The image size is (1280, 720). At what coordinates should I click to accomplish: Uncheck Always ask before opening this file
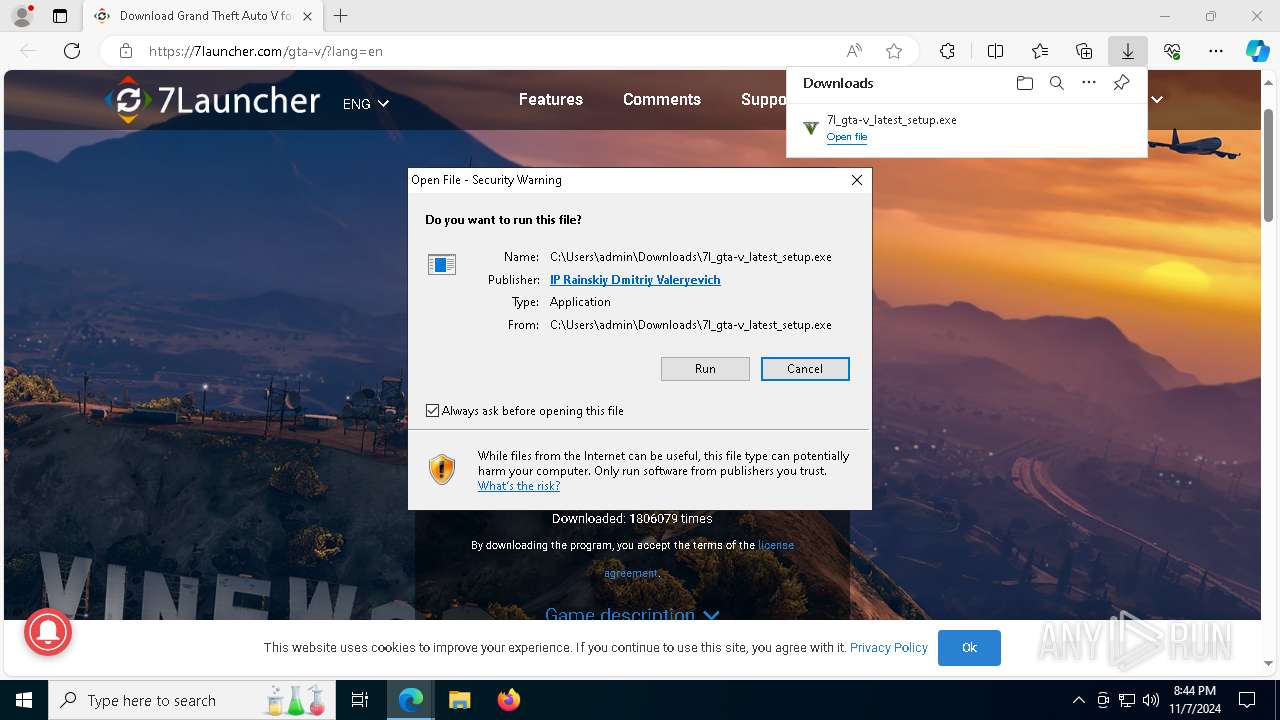[x=432, y=411]
